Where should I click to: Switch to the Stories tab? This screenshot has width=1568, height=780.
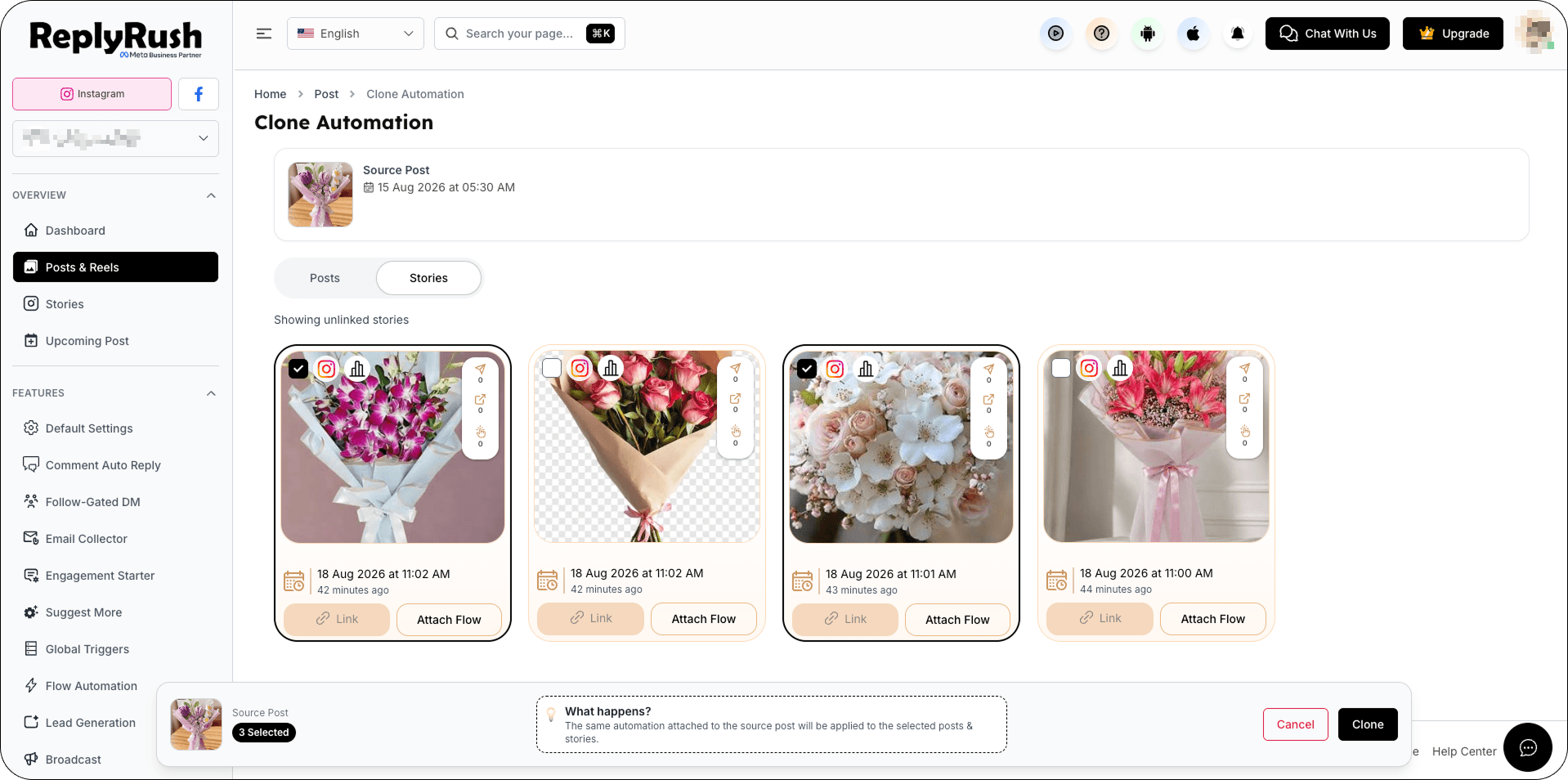click(428, 278)
